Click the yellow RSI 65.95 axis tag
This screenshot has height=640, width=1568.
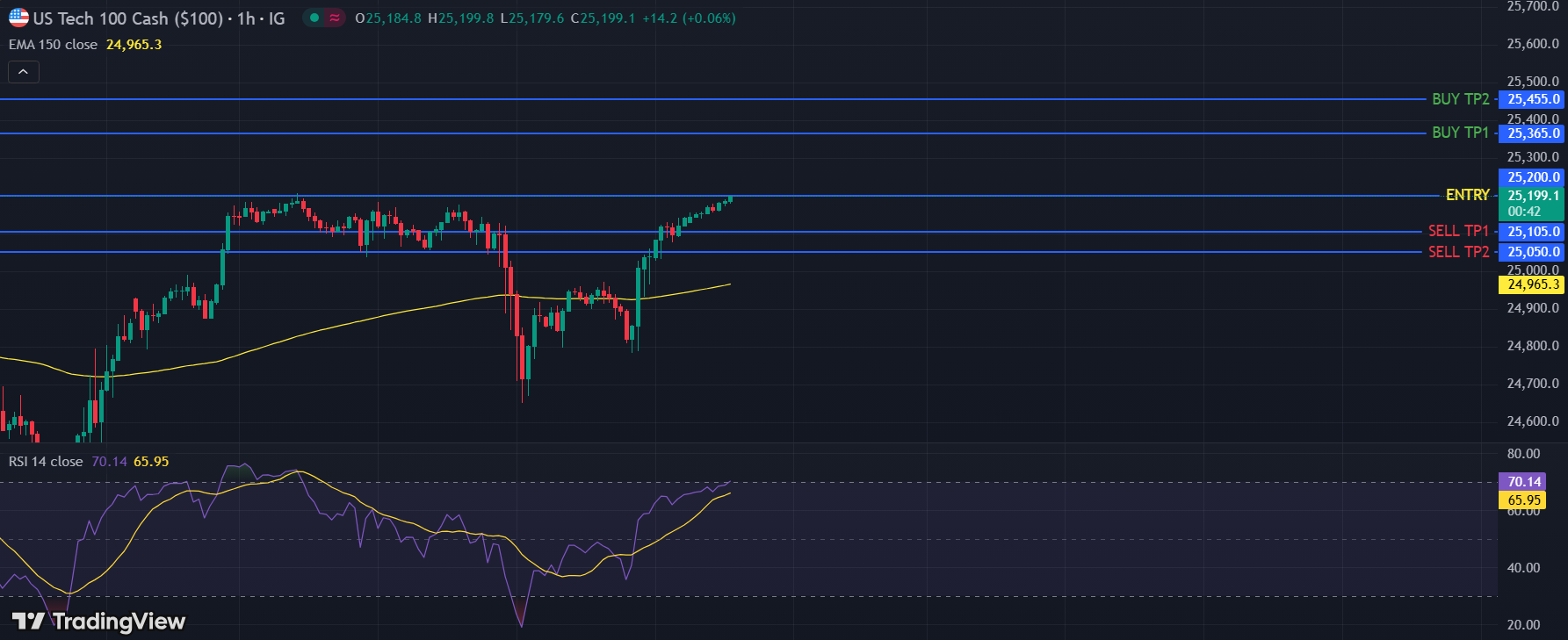1524,500
